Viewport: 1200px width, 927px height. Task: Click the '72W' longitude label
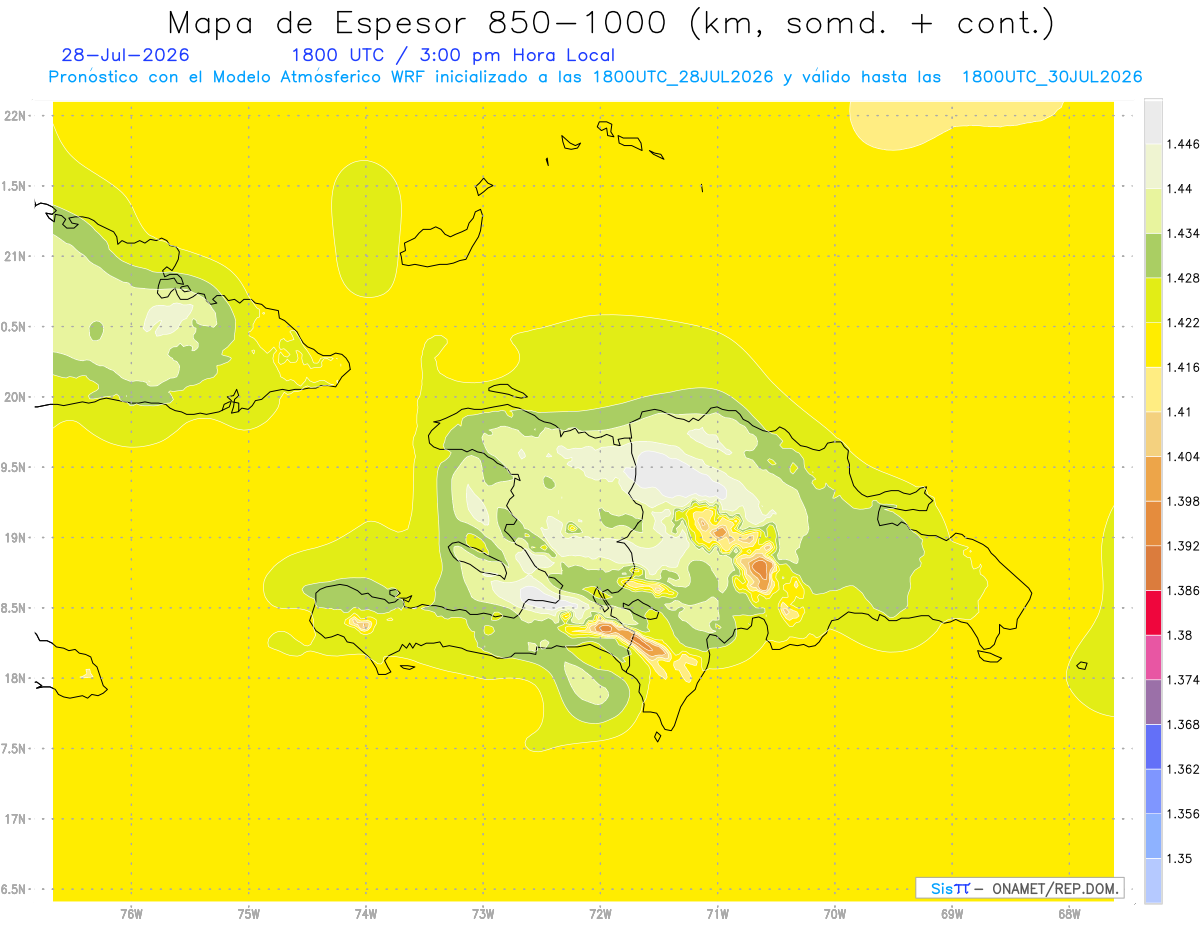(x=600, y=913)
